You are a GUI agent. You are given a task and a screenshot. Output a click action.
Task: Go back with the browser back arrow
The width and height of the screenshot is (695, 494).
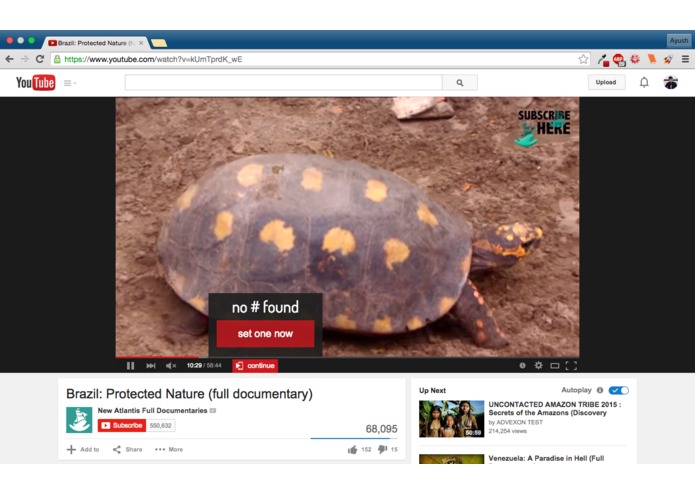[x=9, y=59]
